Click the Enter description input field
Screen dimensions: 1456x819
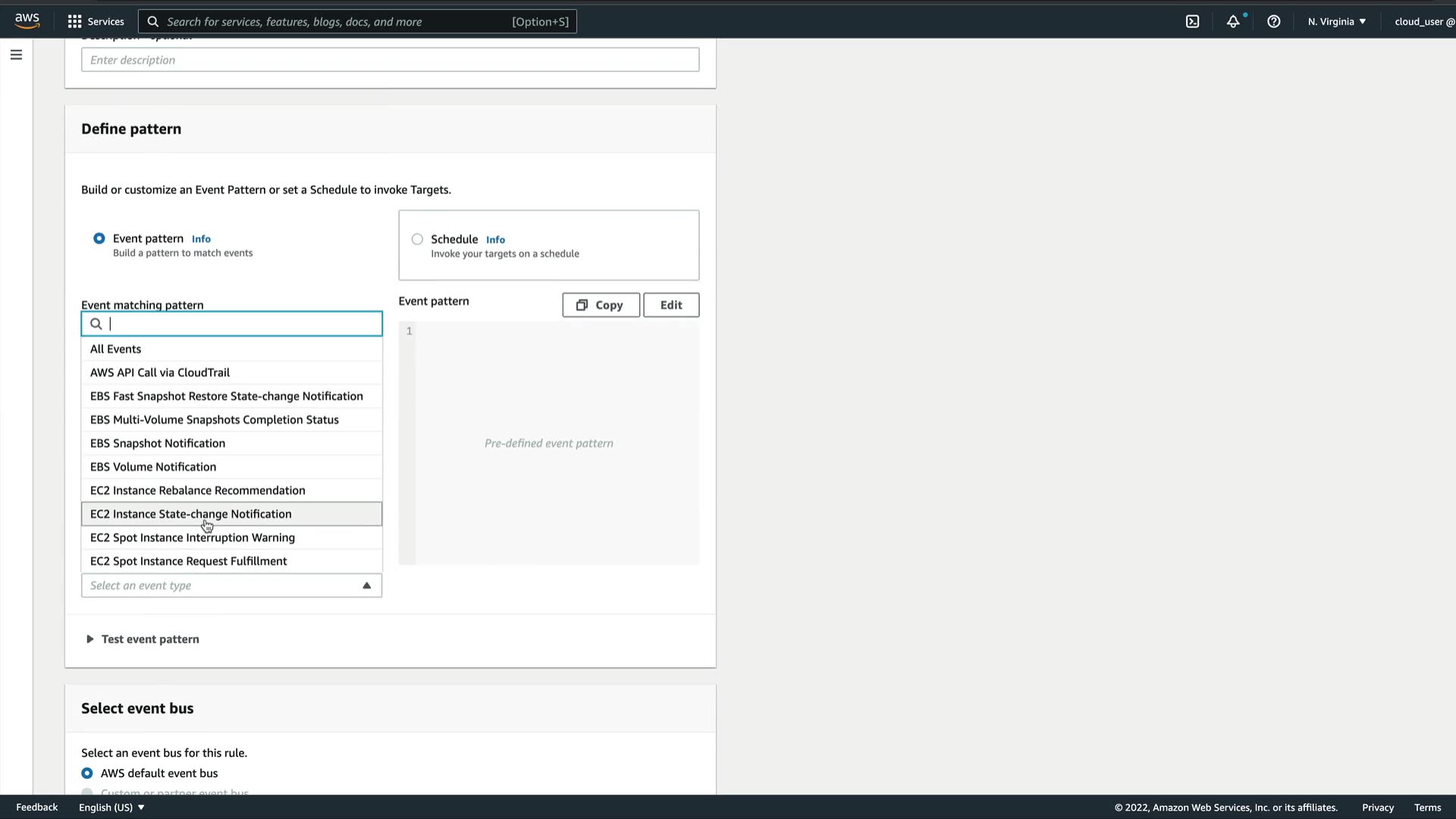[x=390, y=60]
